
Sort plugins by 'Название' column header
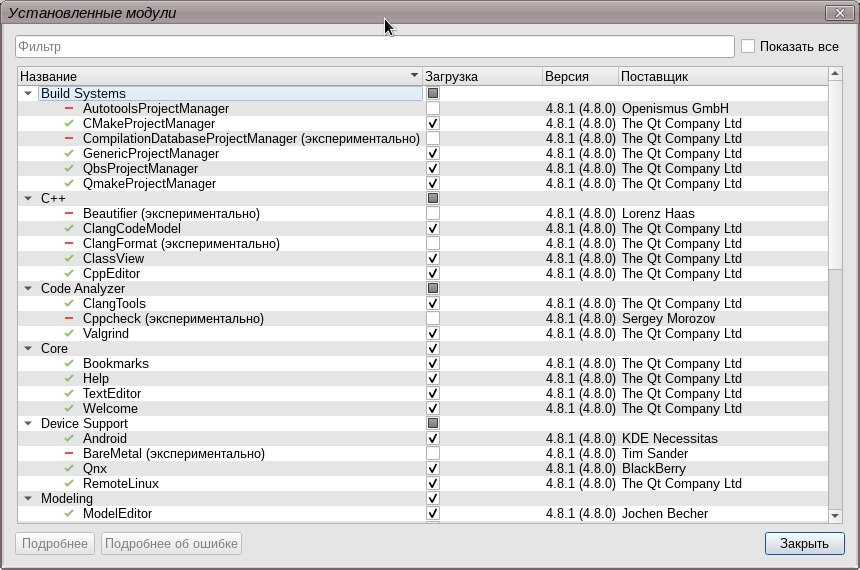point(220,76)
